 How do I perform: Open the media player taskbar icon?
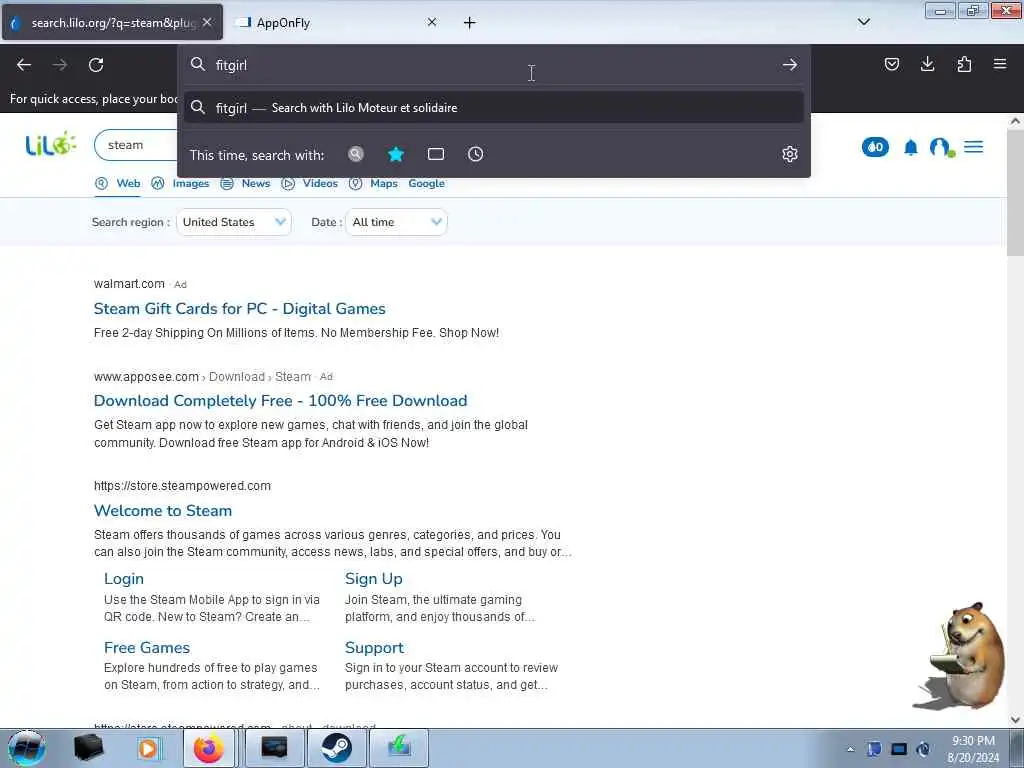pyautogui.click(x=148, y=748)
